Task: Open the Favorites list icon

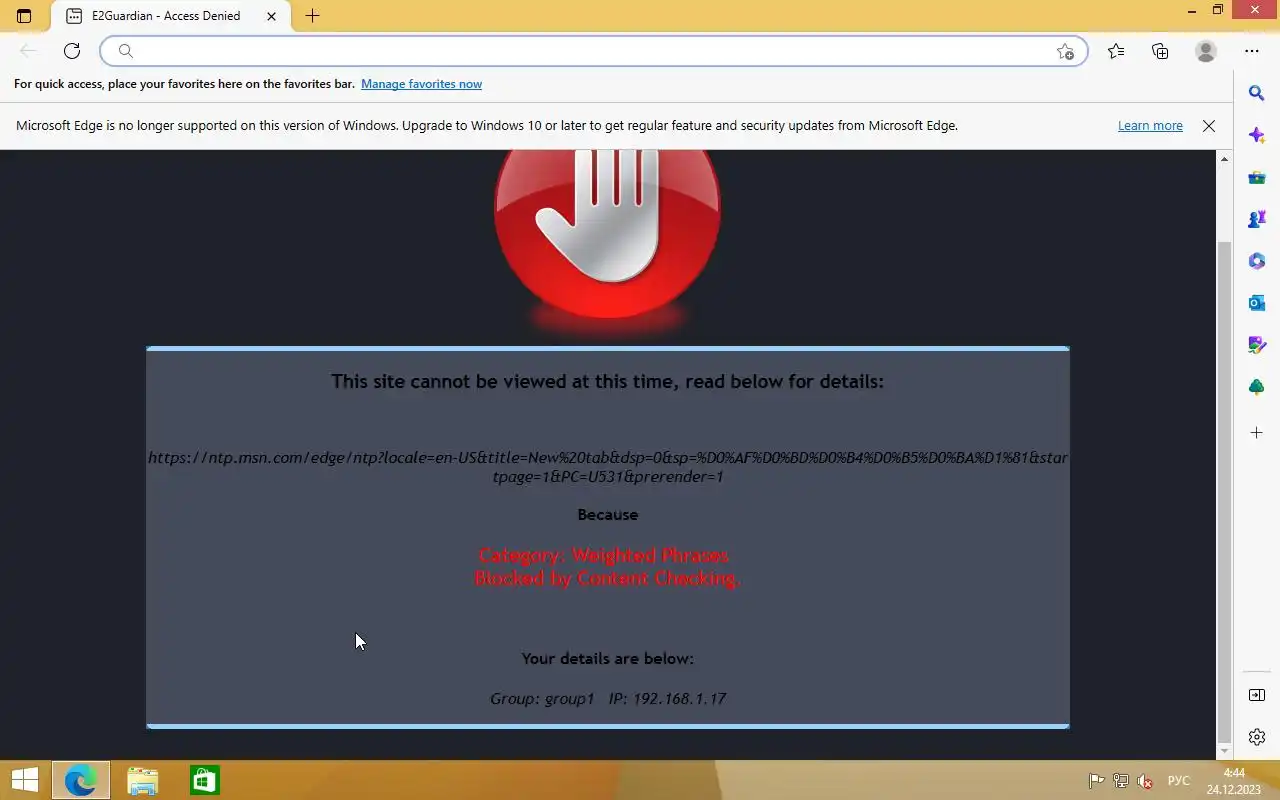Action: pyautogui.click(x=1116, y=51)
